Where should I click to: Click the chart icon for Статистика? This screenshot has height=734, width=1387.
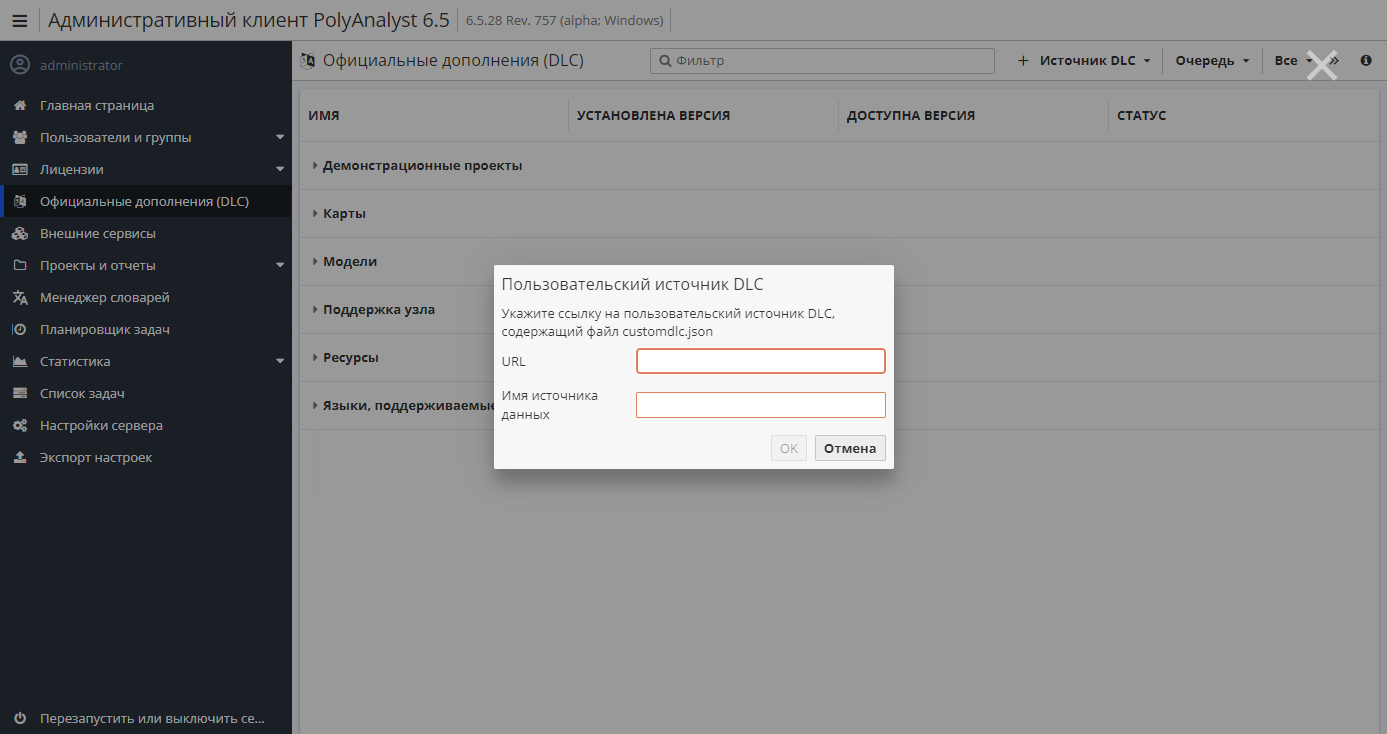pyautogui.click(x=20, y=361)
